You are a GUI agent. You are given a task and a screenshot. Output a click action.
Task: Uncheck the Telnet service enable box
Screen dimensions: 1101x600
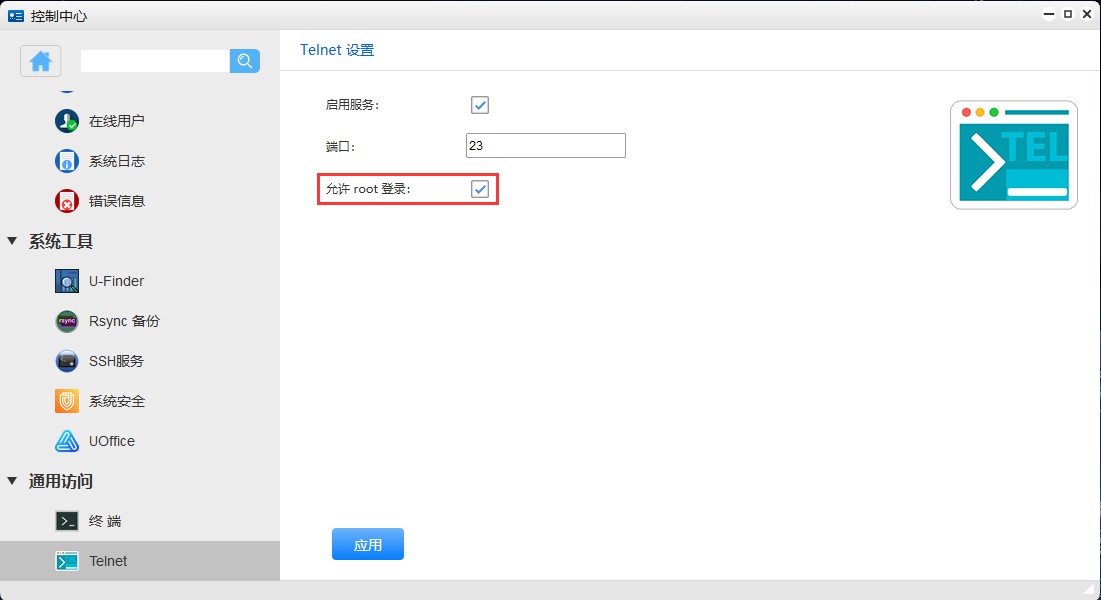(x=479, y=104)
